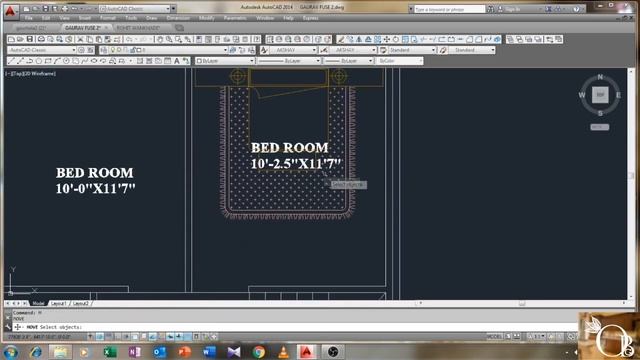Expand the layer list dropdown
Screen dimensions: 640x360
[x=225, y=50]
